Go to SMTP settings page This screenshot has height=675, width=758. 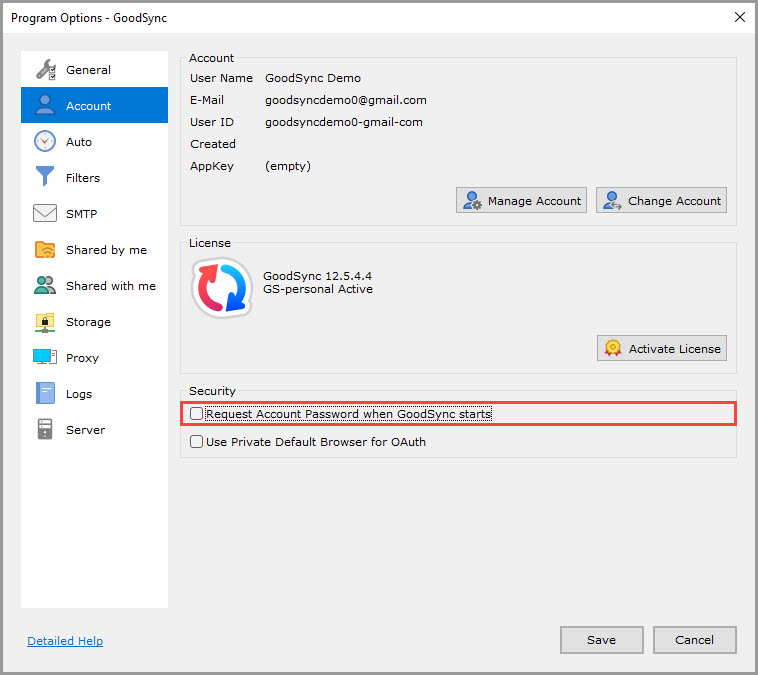[x=94, y=213]
